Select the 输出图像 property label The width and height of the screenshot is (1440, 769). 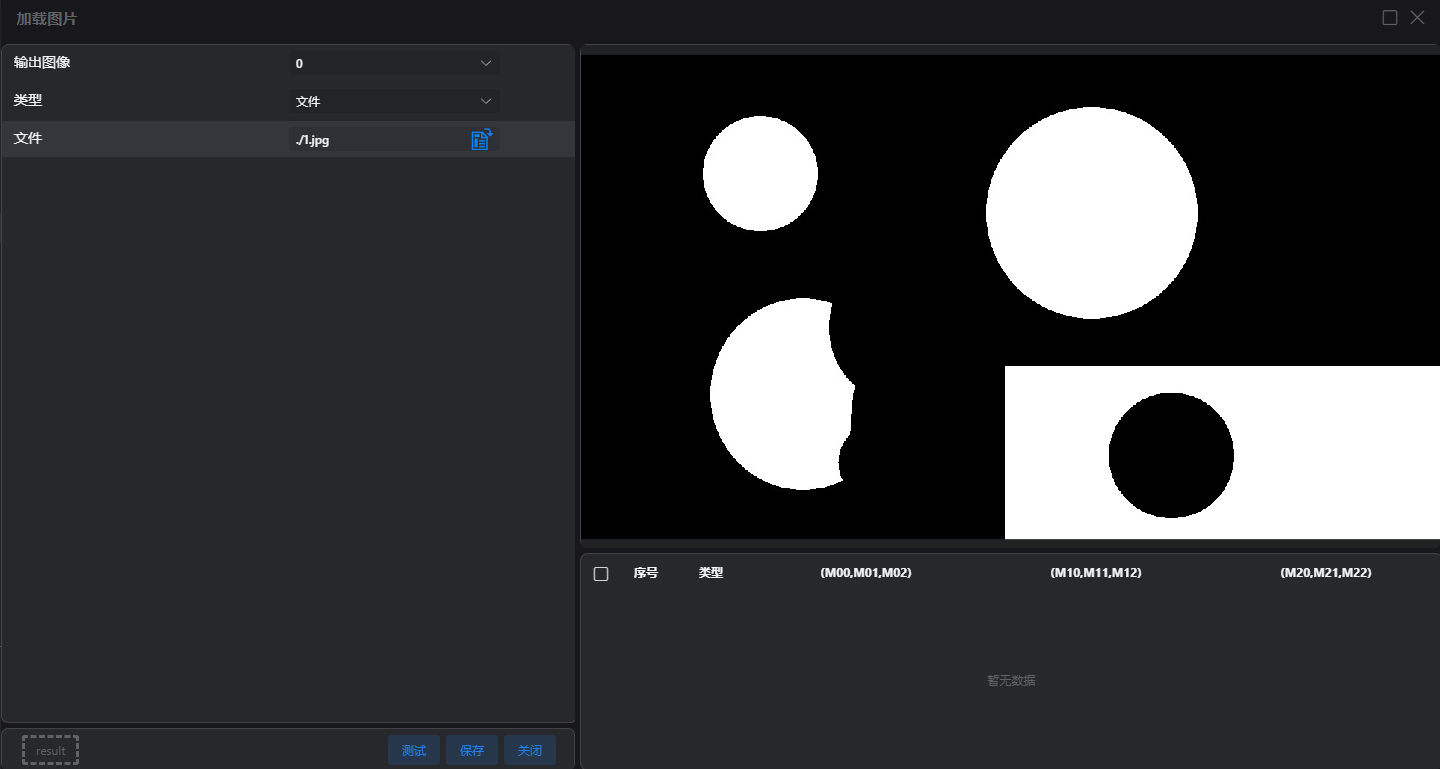[x=42, y=62]
